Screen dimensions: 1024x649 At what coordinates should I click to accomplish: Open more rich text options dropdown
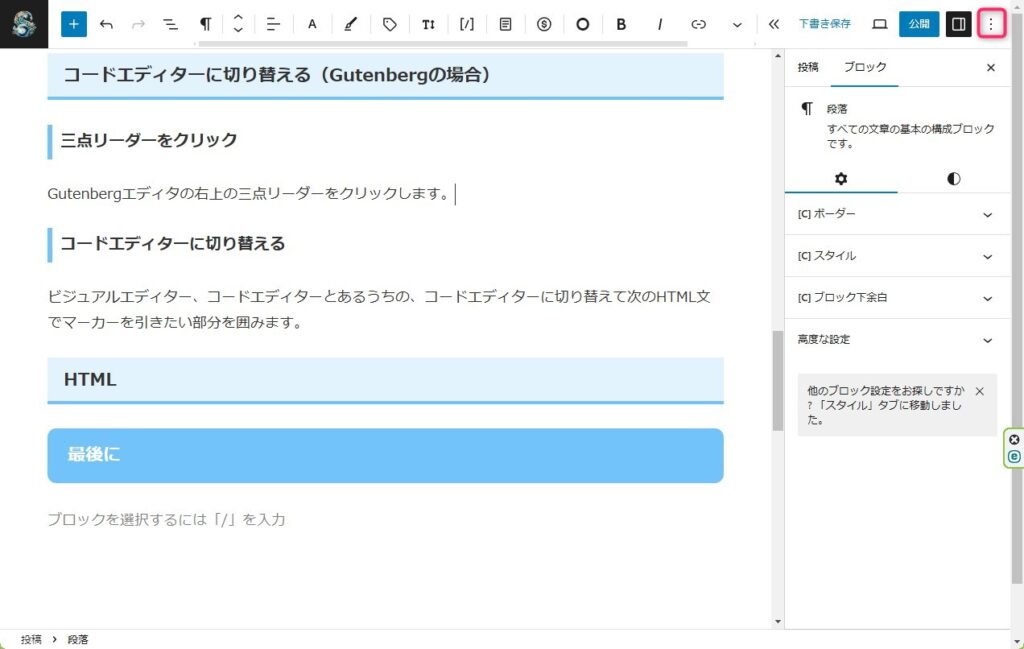[x=737, y=24]
